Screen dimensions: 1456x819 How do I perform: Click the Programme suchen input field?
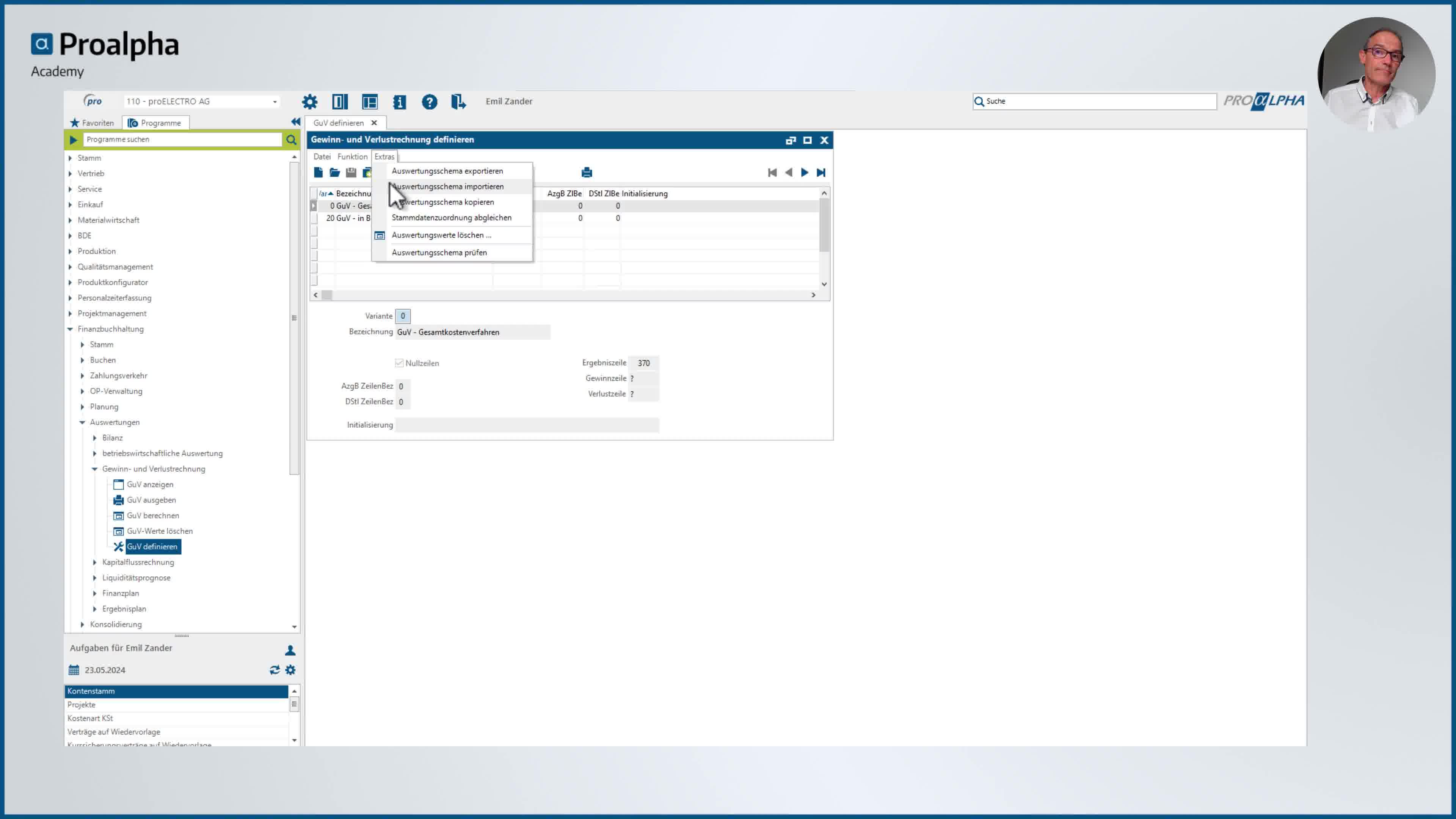[x=182, y=140]
